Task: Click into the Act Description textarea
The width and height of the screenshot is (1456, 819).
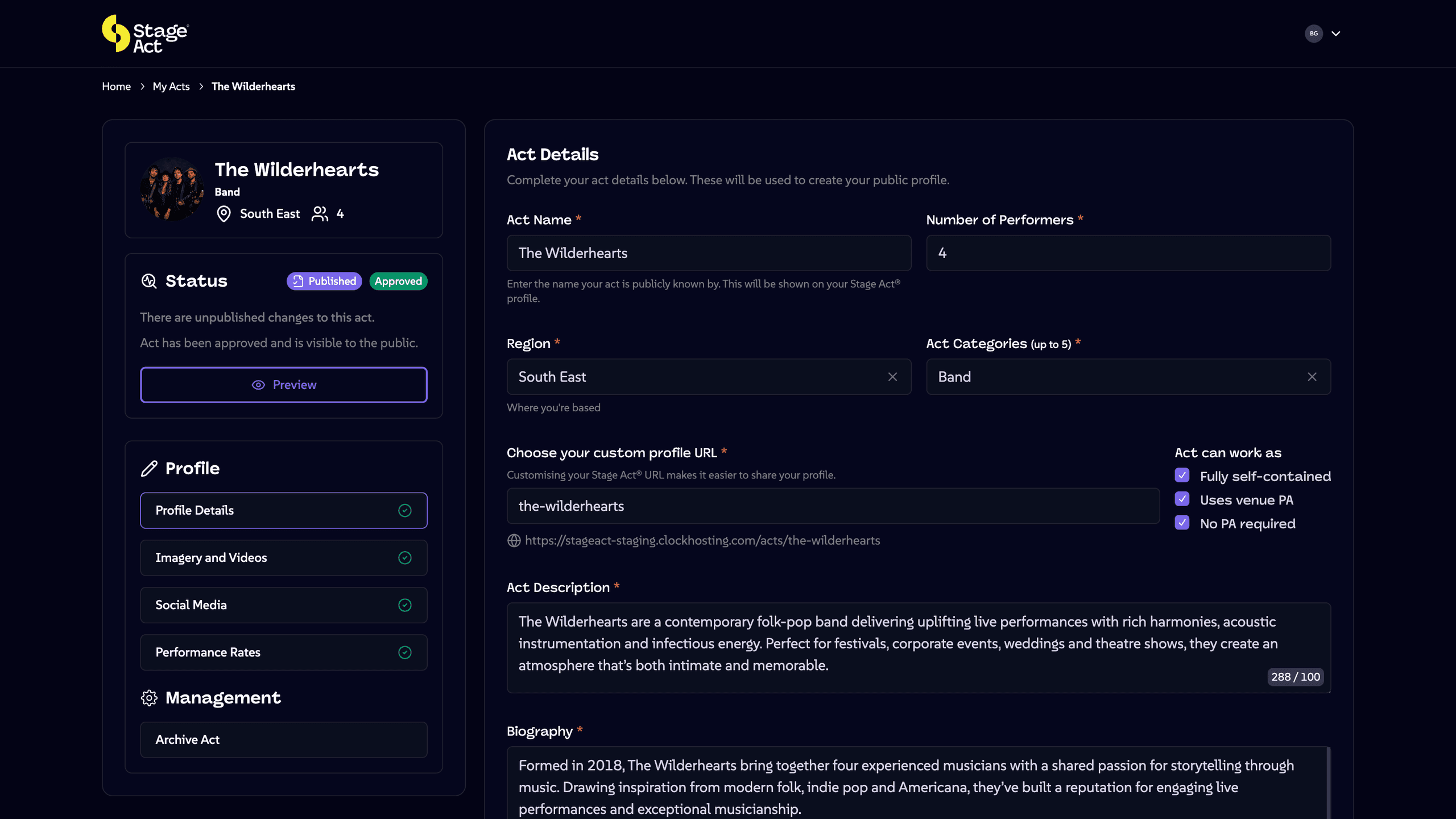Action: [x=919, y=647]
